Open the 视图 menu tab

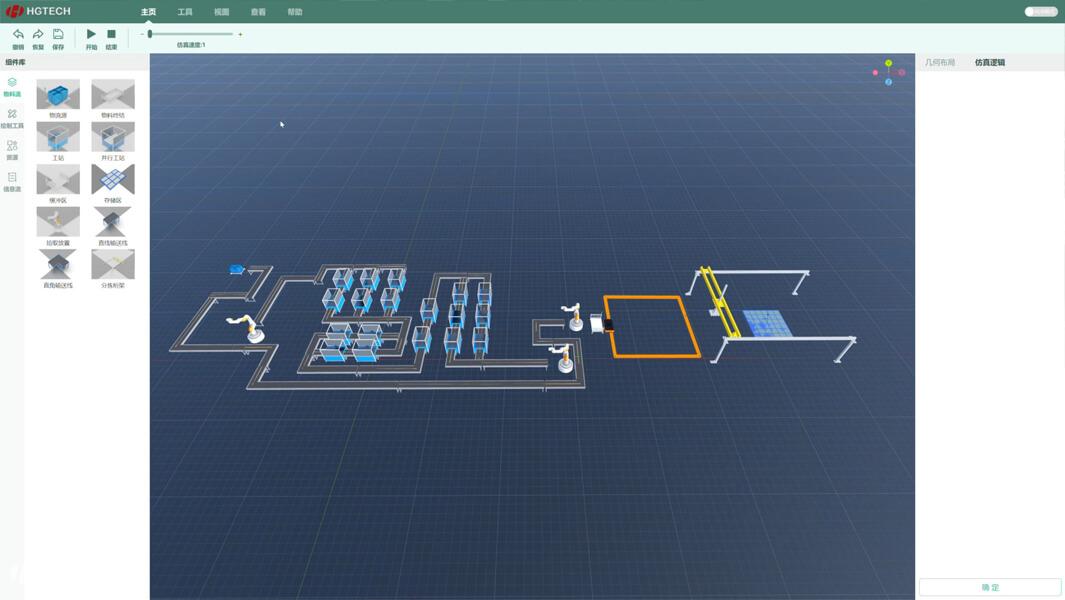click(222, 12)
